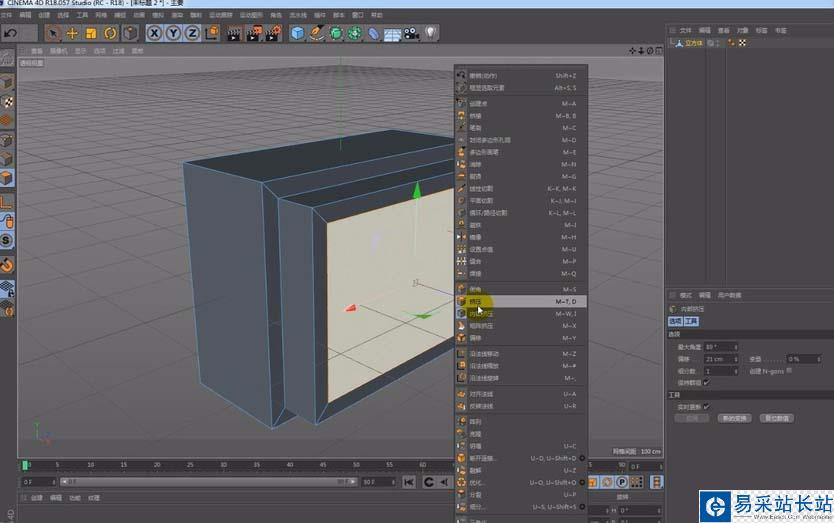
Task: Click the Camera icon in toolbar
Action: pos(411,33)
